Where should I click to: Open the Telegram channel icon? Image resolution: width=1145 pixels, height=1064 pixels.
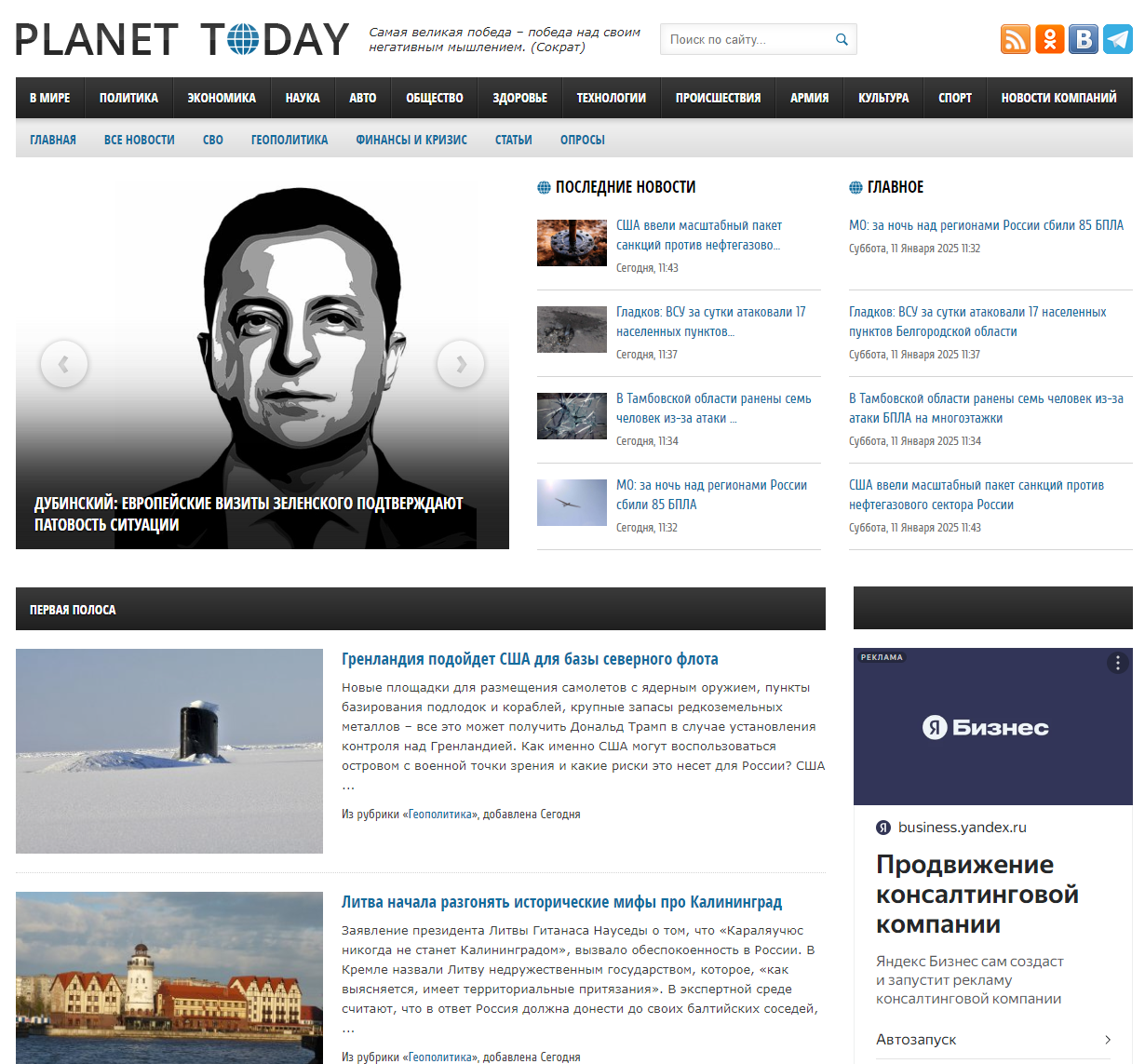click(1118, 39)
